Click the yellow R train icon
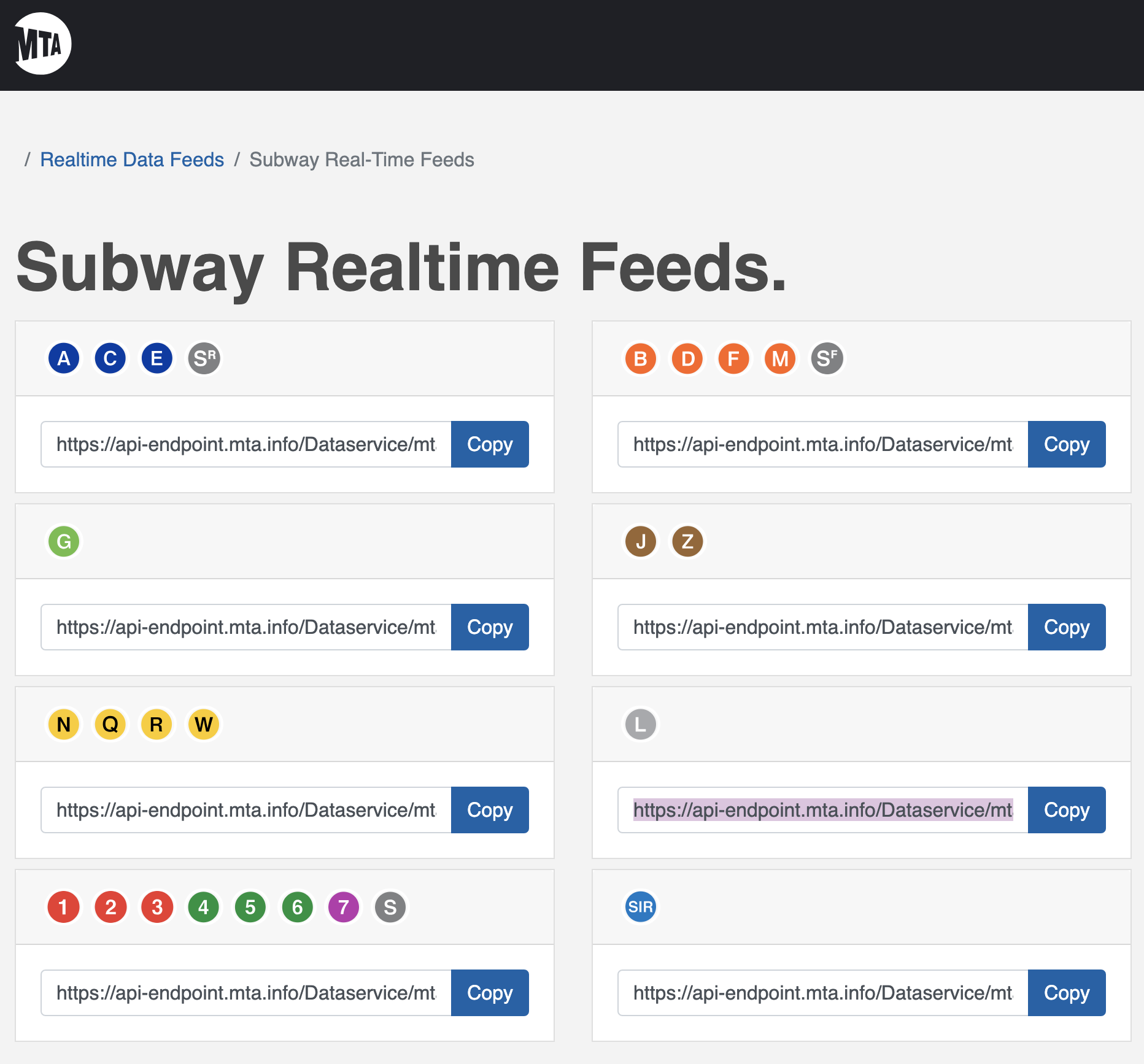This screenshot has height=1064, width=1144. pos(157,724)
